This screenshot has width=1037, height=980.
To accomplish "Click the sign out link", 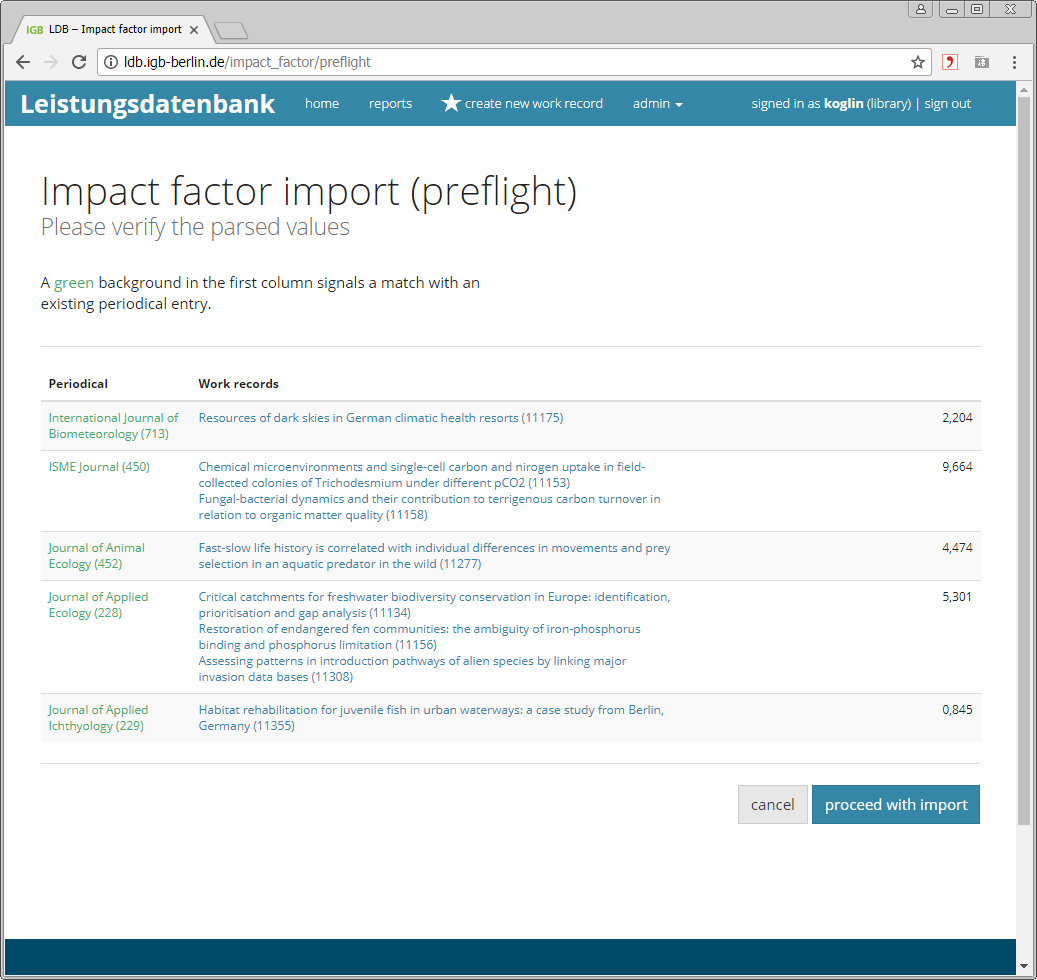I will (x=947, y=104).
